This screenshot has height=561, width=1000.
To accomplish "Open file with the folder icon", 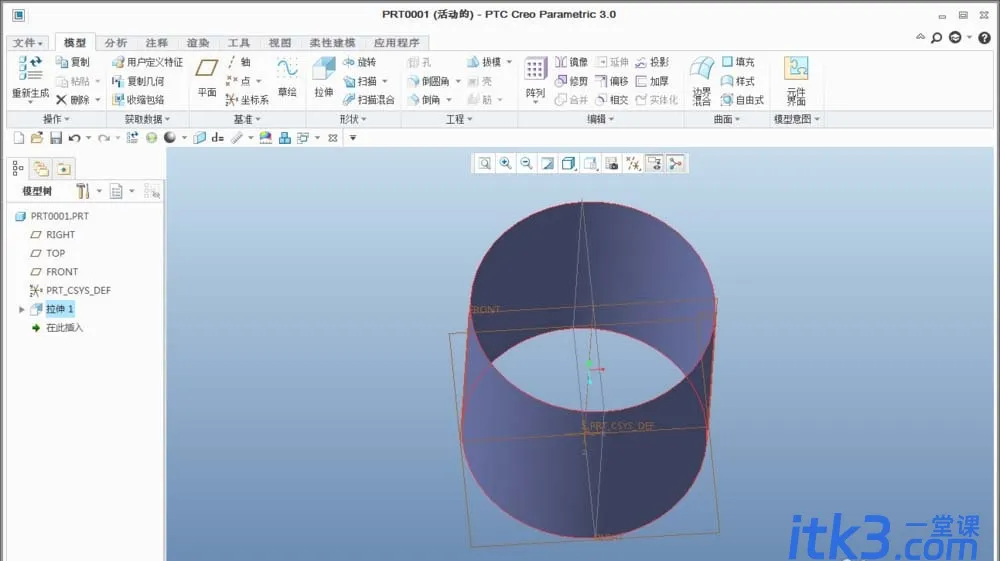I will tap(37, 138).
